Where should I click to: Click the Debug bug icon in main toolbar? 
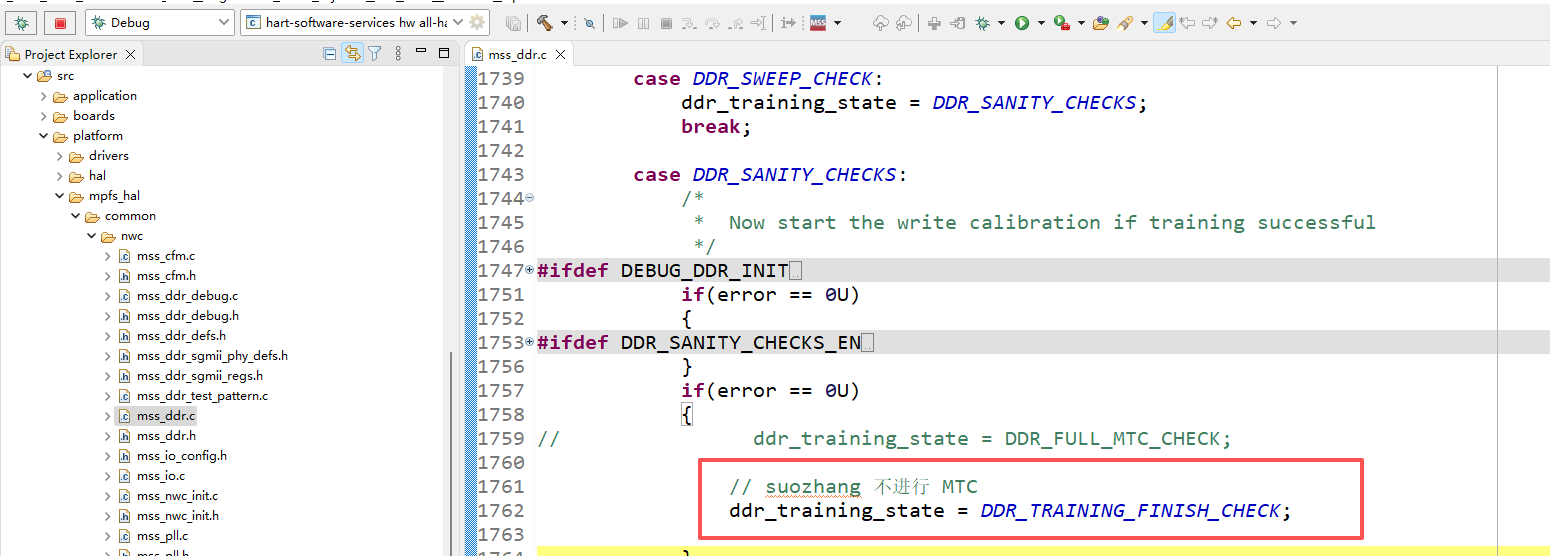tap(982, 23)
